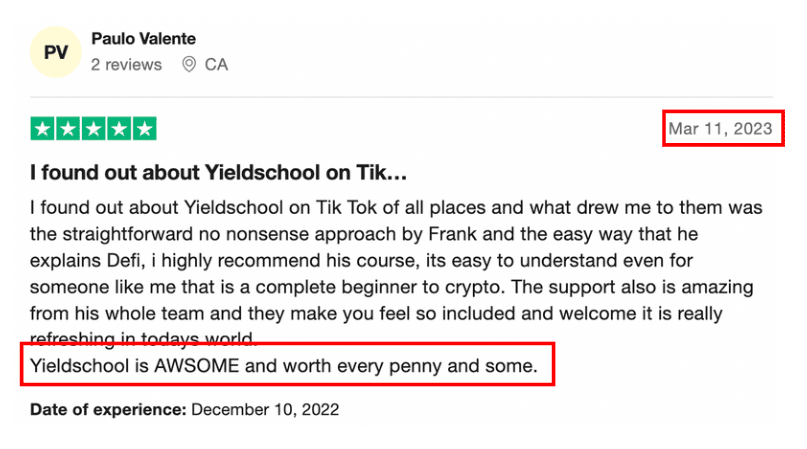Click the December 10, 2022 experience date
807x449 pixels.
265,410
